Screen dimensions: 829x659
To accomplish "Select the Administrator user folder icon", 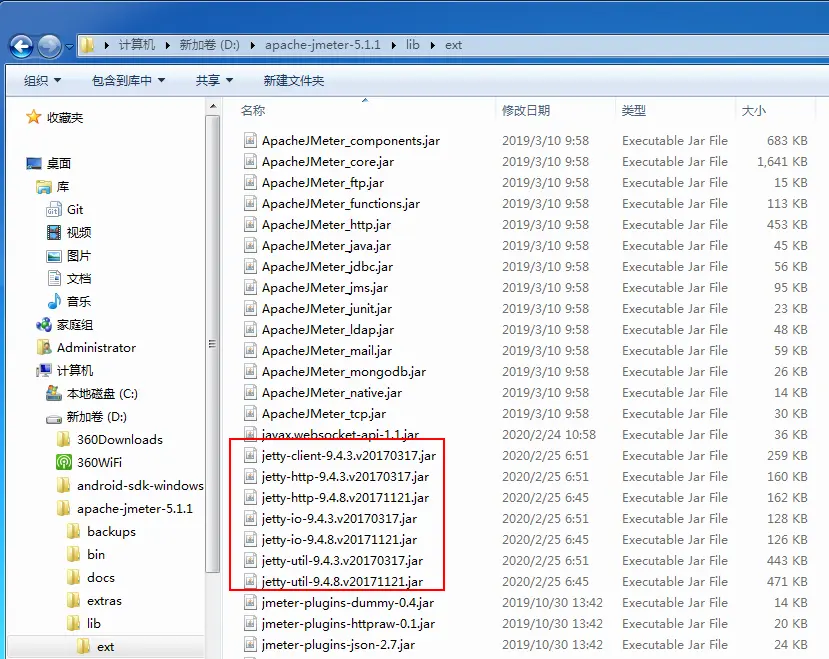I will tap(44, 347).
